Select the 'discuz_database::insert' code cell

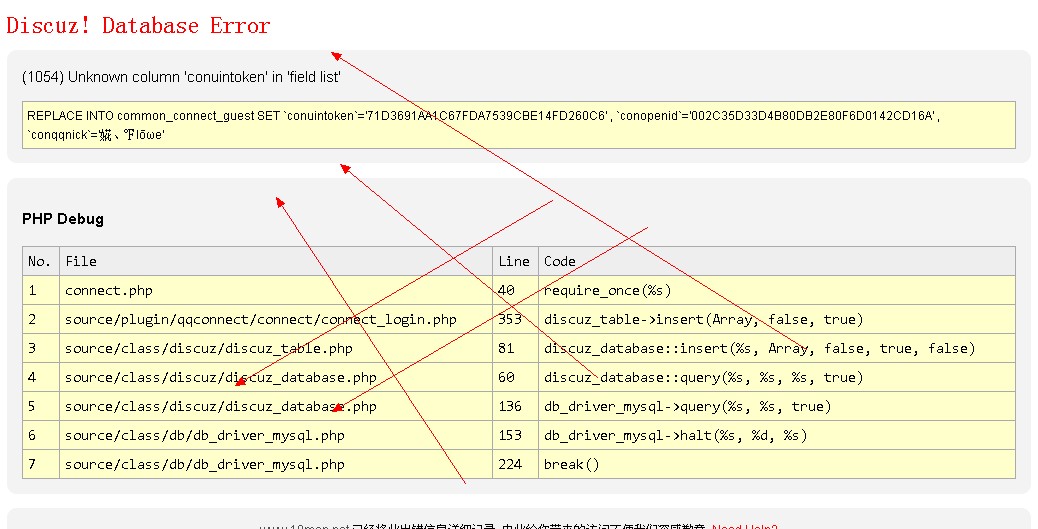tap(777, 348)
